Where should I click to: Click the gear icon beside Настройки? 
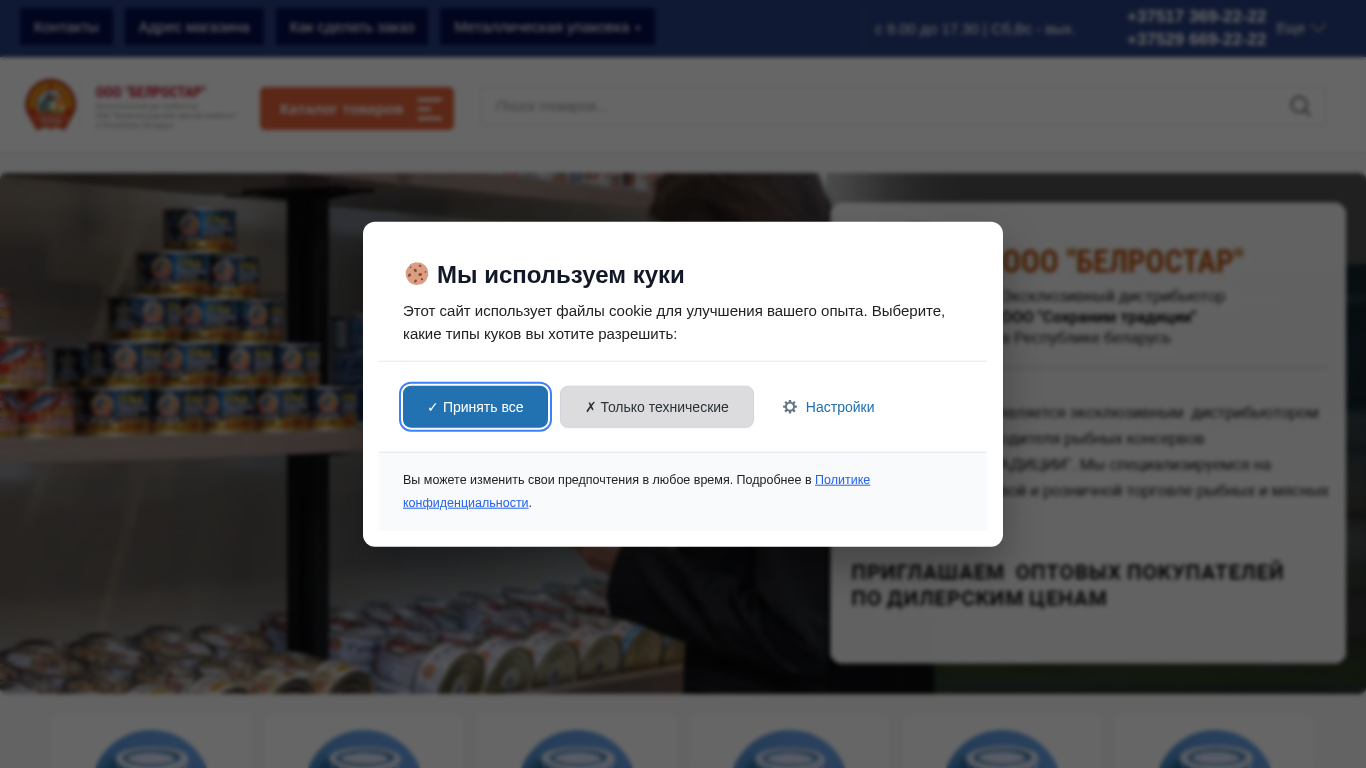(x=790, y=407)
